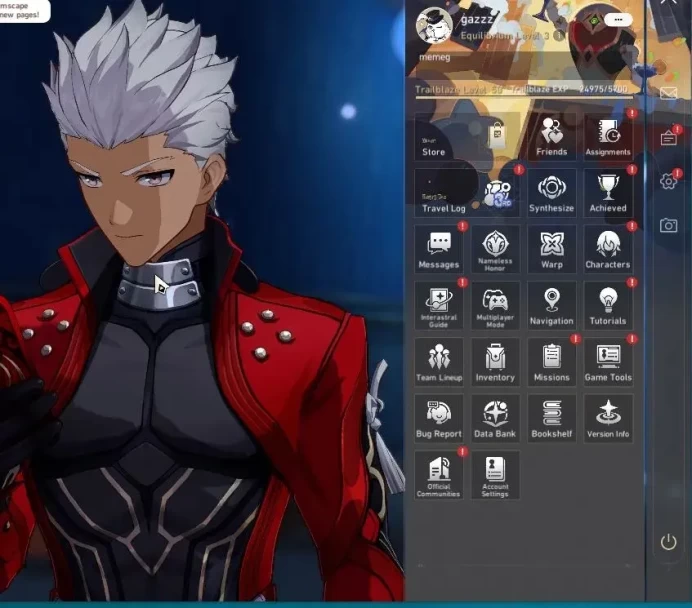The width and height of the screenshot is (692, 608).
Task: Open the Missions list
Action: tap(552, 362)
